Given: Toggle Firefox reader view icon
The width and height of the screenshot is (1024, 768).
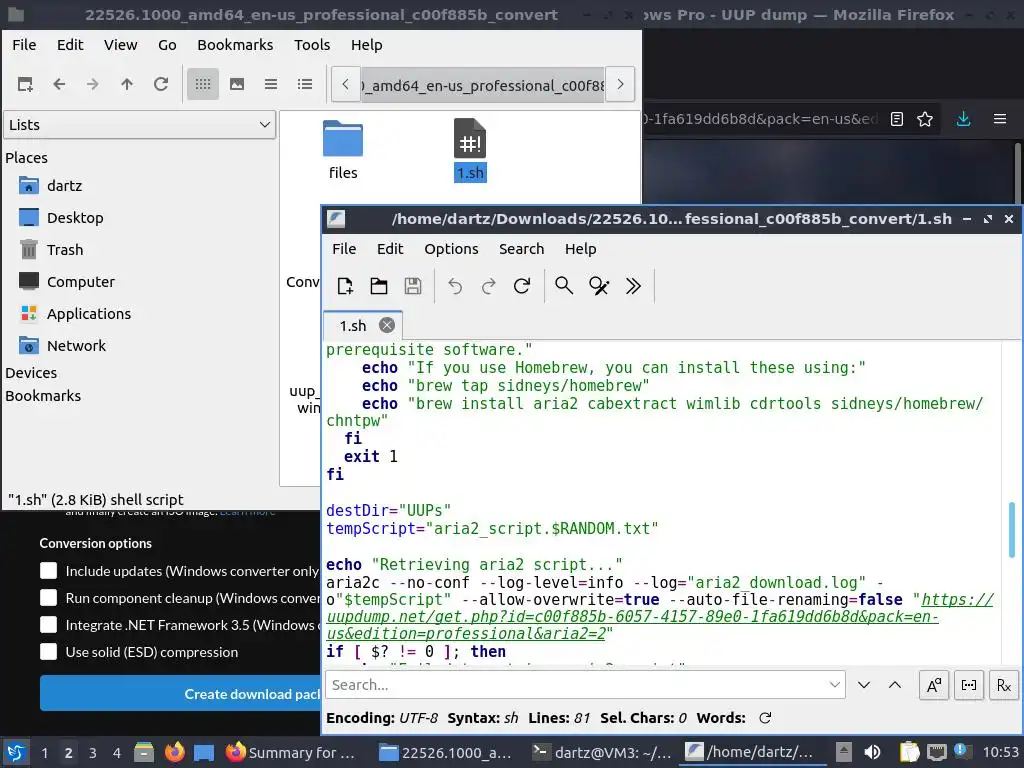Looking at the screenshot, I should pos(897,119).
